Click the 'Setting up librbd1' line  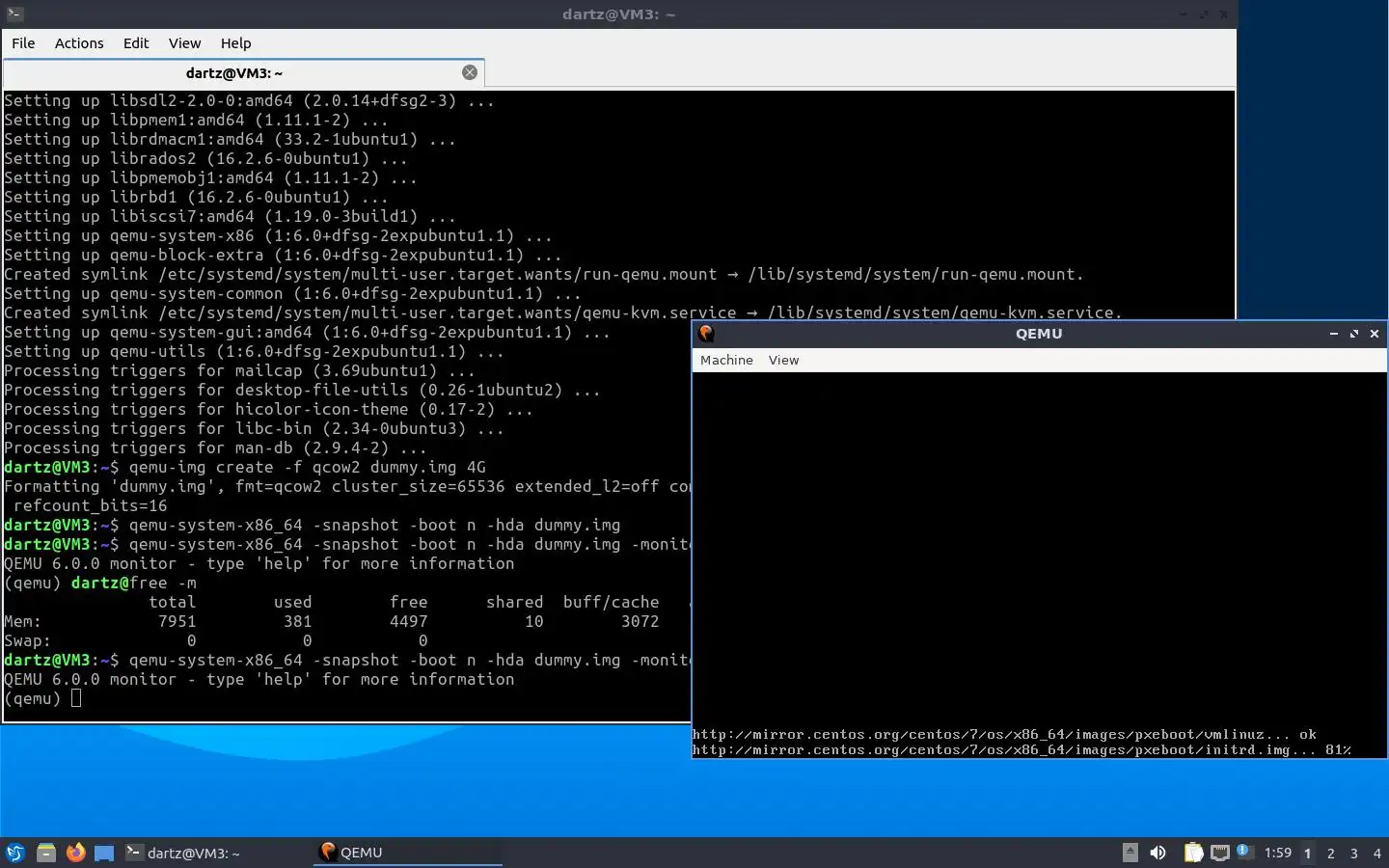coord(196,197)
